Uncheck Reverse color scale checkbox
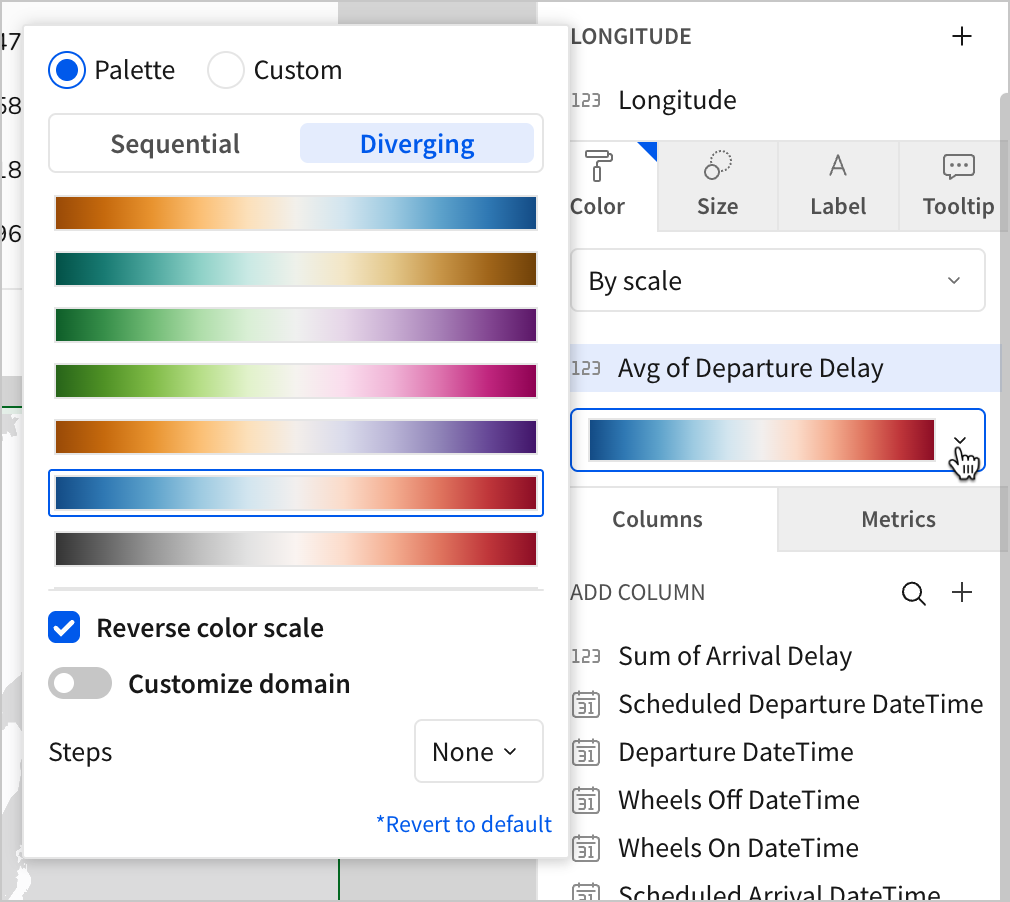 [x=65, y=628]
